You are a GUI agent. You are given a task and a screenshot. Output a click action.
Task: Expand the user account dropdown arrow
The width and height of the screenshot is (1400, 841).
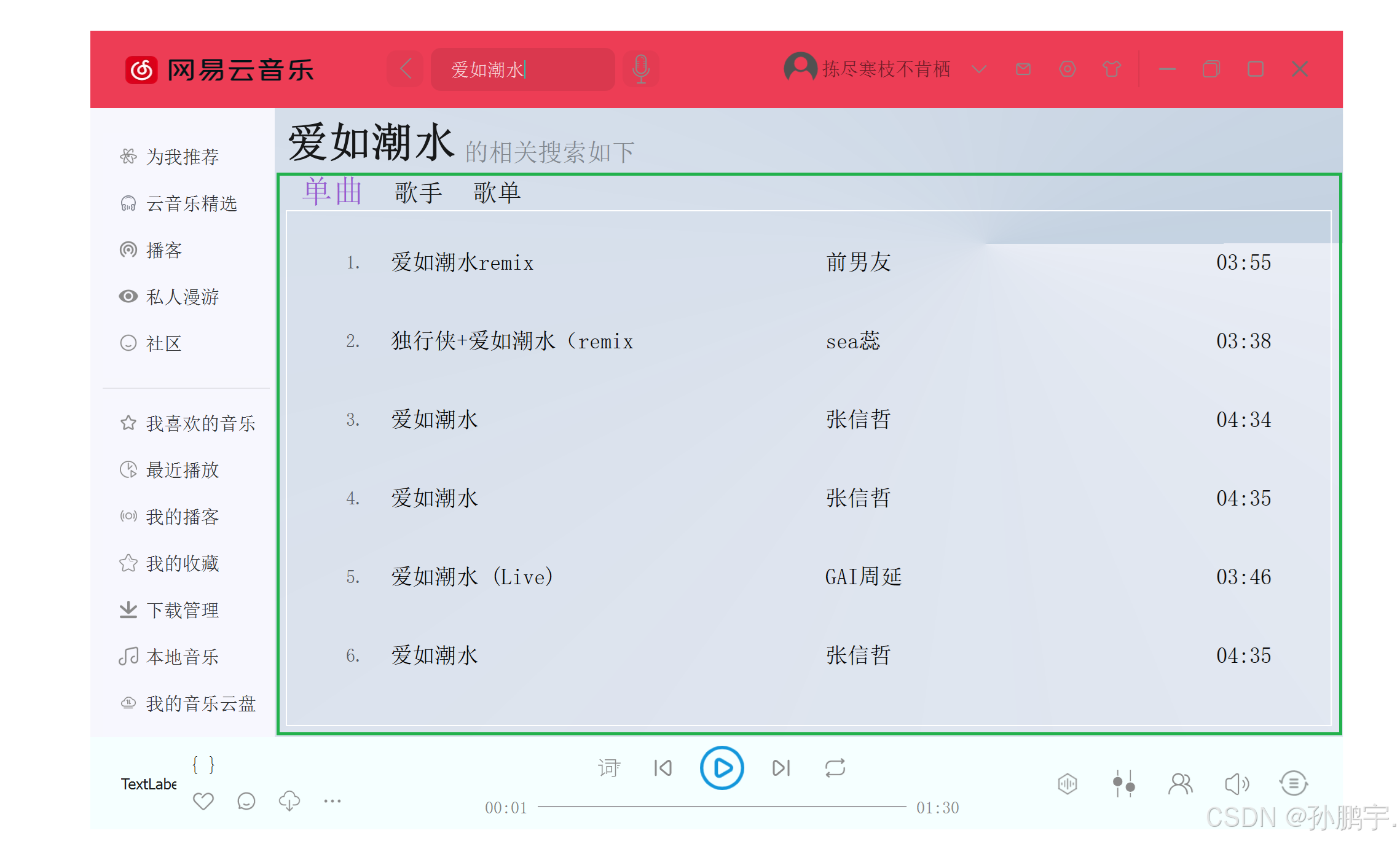(x=979, y=69)
